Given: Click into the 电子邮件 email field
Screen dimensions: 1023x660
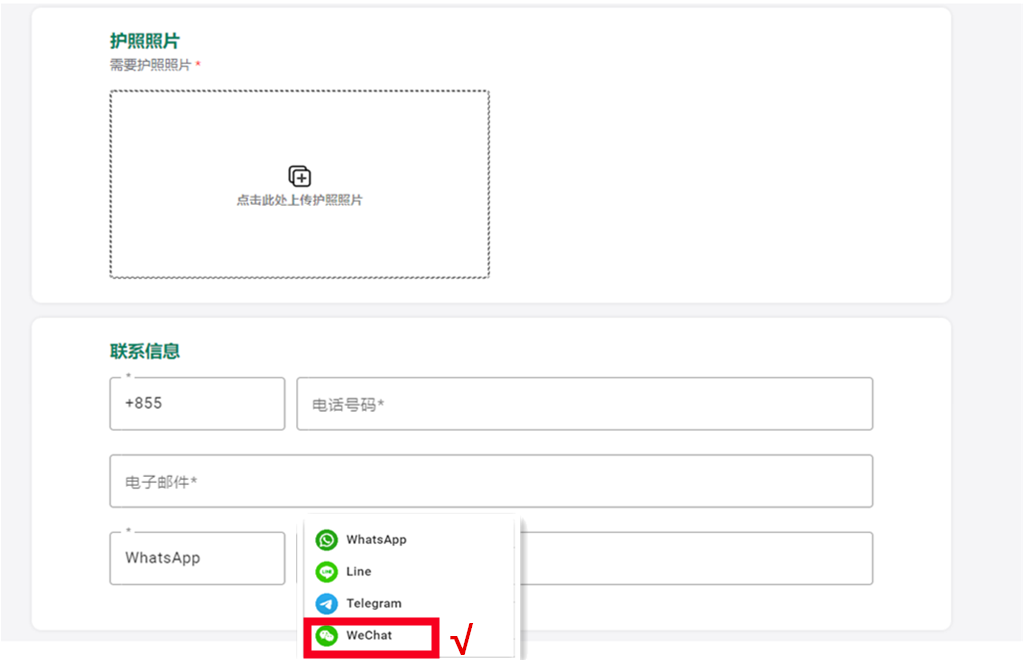Looking at the screenshot, I should point(490,481).
